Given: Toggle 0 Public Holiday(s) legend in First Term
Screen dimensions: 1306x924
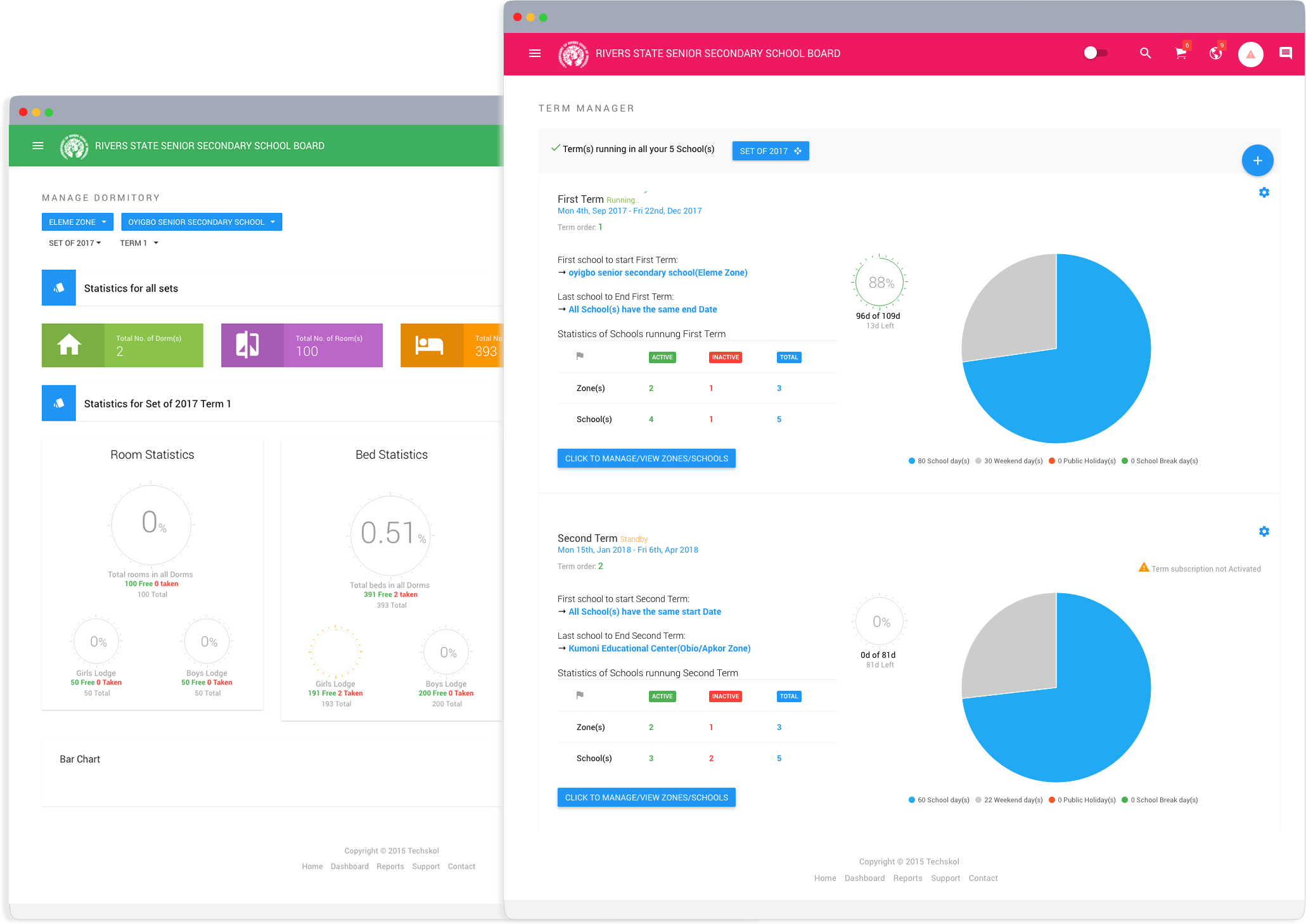Looking at the screenshot, I should (x=1082, y=461).
